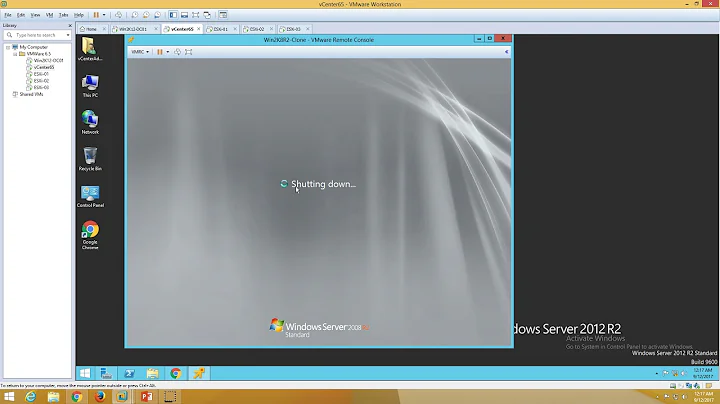Open the Help menu

79,15
